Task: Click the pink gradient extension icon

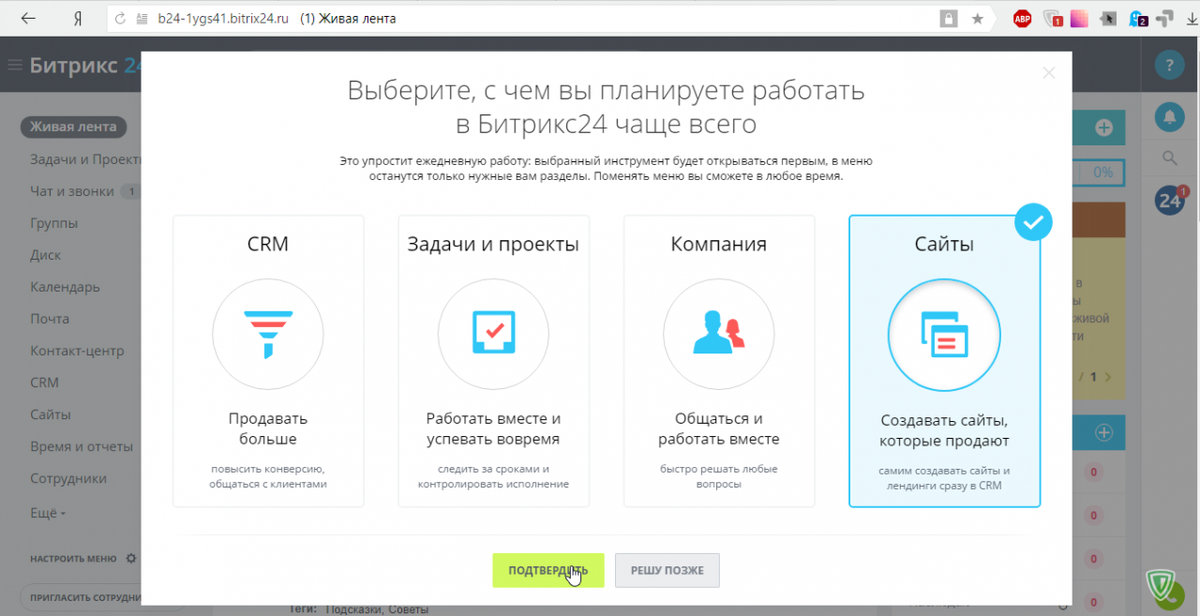Action: (x=1080, y=19)
